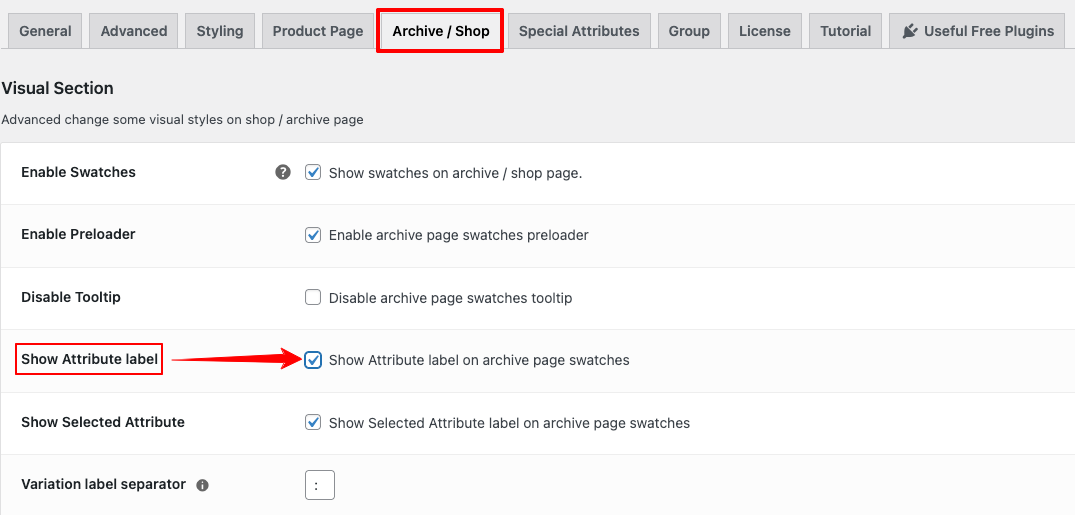The height and width of the screenshot is (515, 1075).
Task: Click the 'Enable Preloader' setting label
Action: (x=78, y=235)
